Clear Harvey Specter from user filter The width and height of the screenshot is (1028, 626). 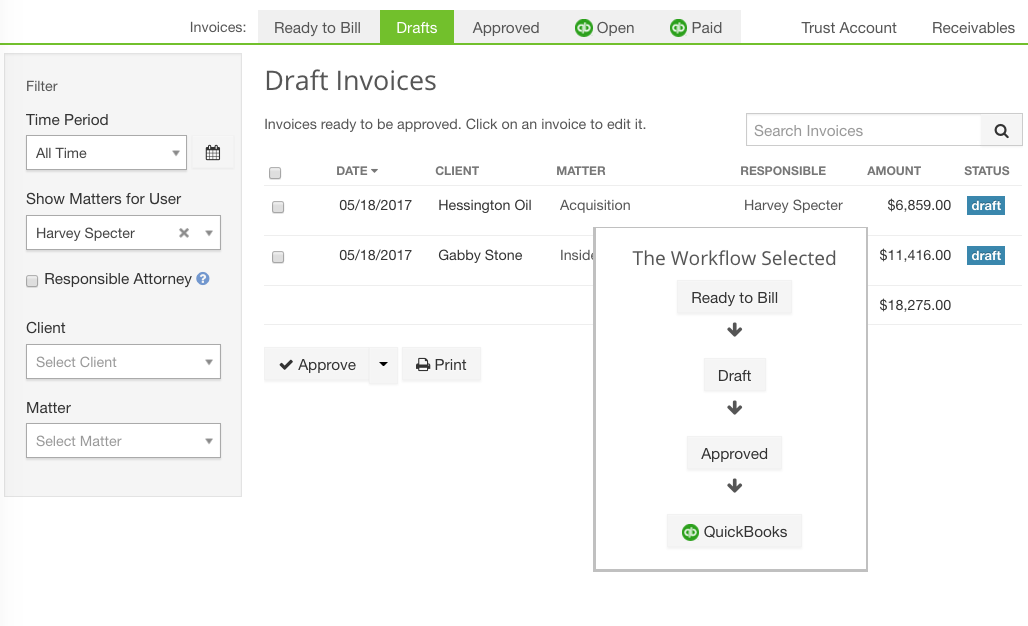point(184,233)
